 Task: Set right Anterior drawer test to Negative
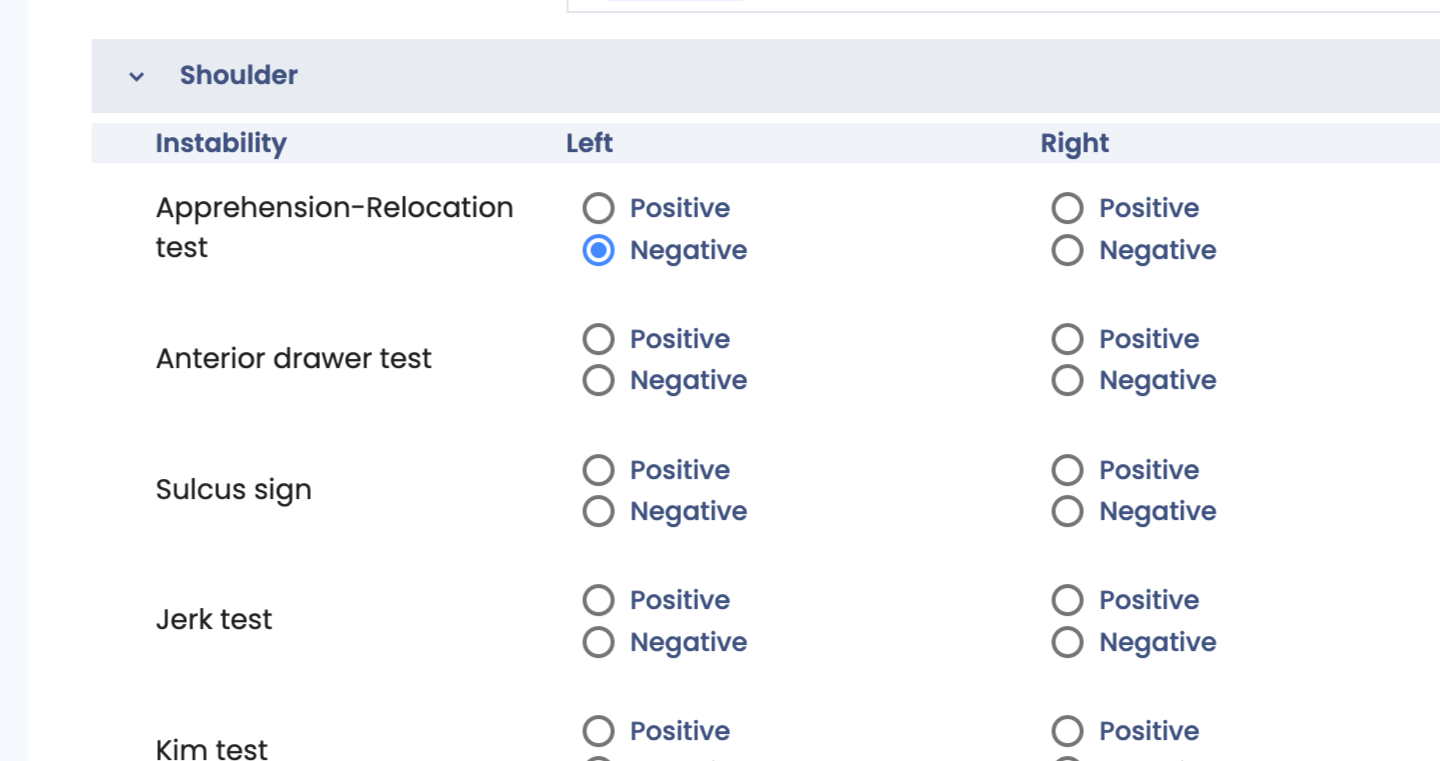[x=1067, y=380]
